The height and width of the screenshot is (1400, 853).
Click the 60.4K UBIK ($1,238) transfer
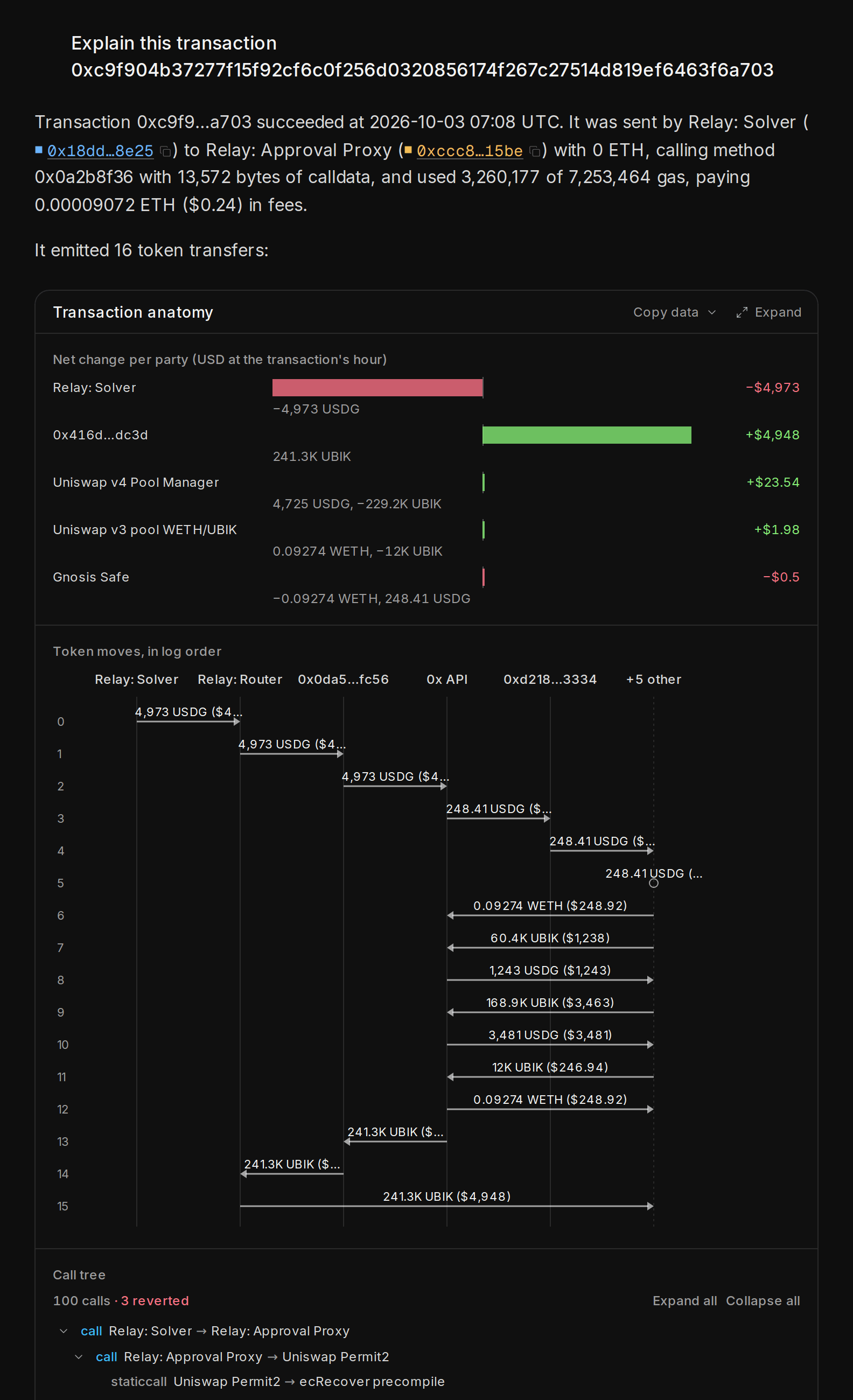[550, 939]
